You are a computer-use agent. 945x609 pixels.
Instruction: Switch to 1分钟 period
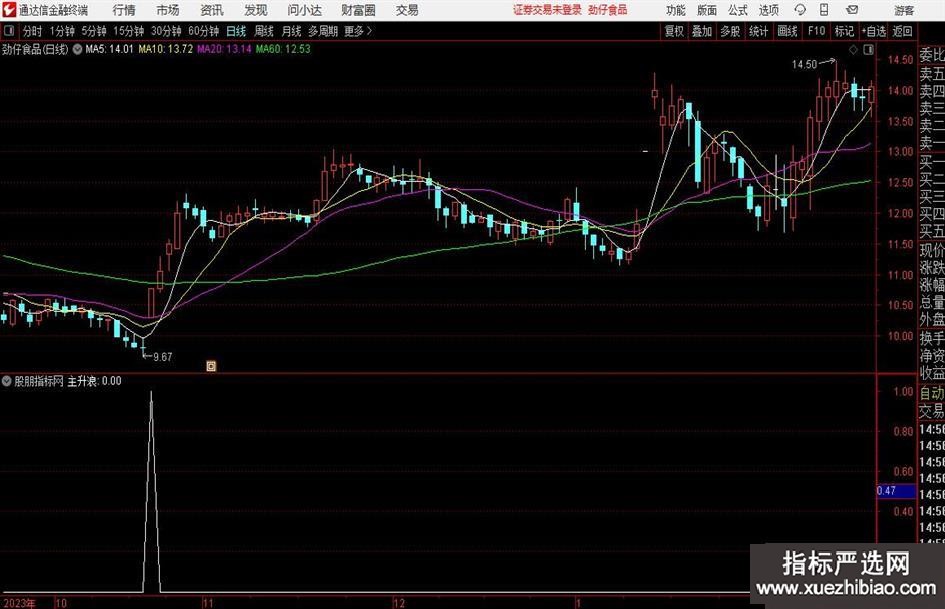pos(61,31)
